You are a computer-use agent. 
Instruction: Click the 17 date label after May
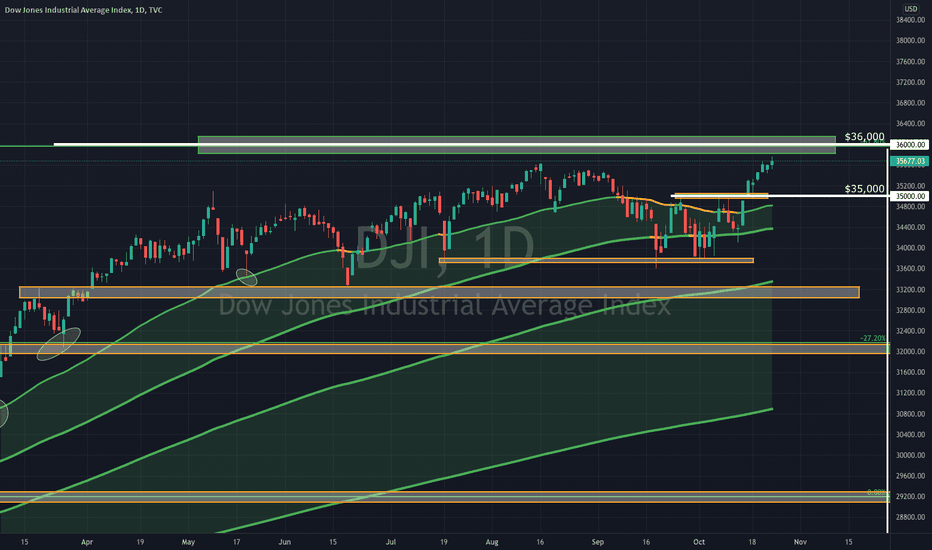237,542
